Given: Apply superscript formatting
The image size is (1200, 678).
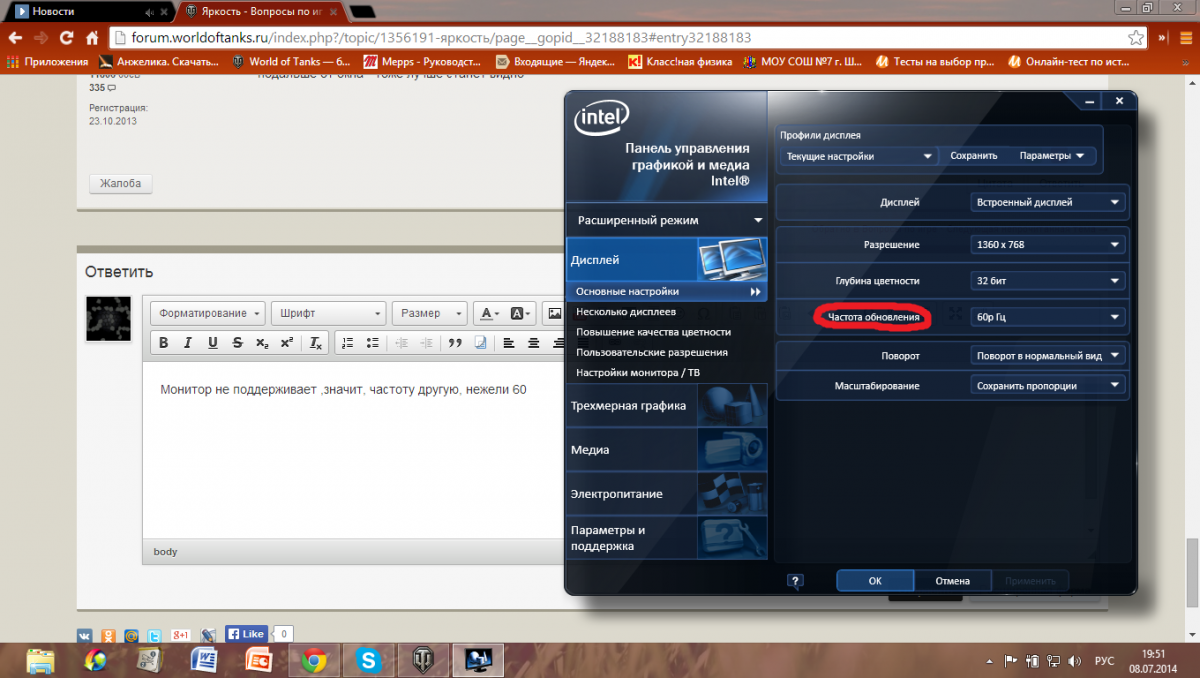Looking at the screenshot, I should (x=286, y=343).
